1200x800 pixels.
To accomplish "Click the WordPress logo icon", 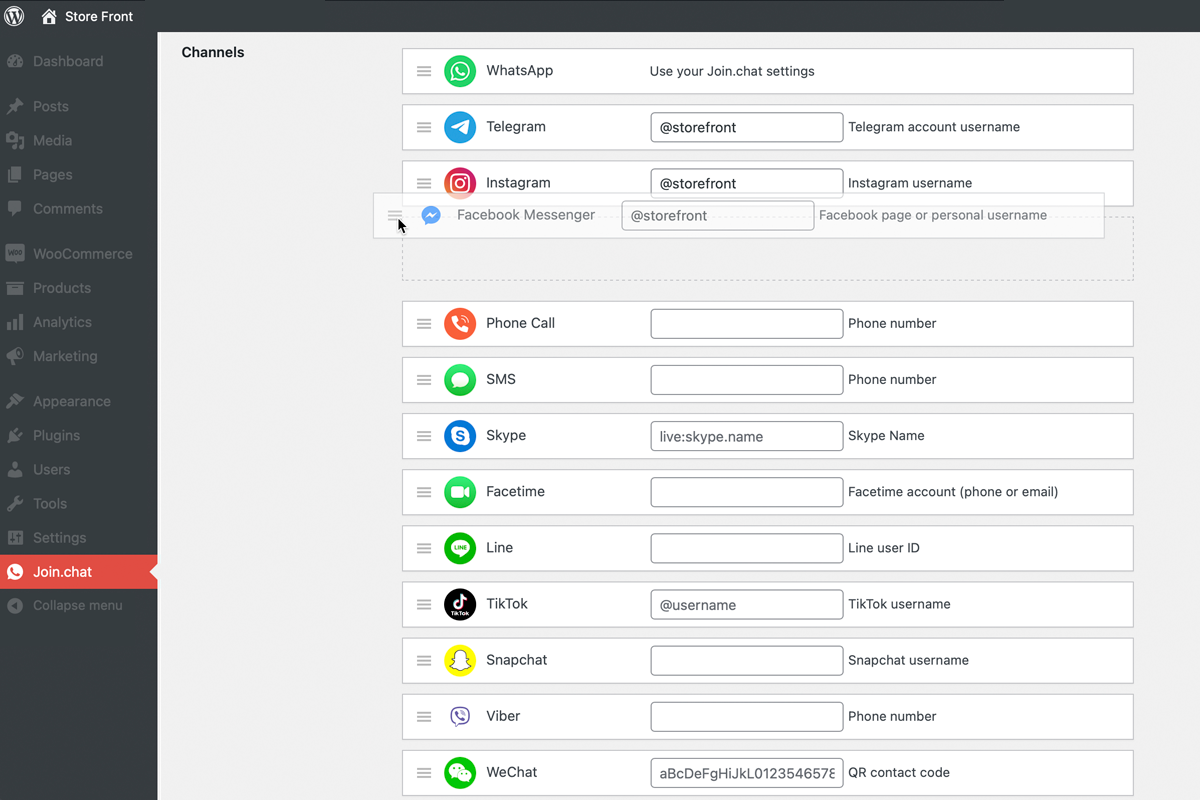I will click(15, 16).
